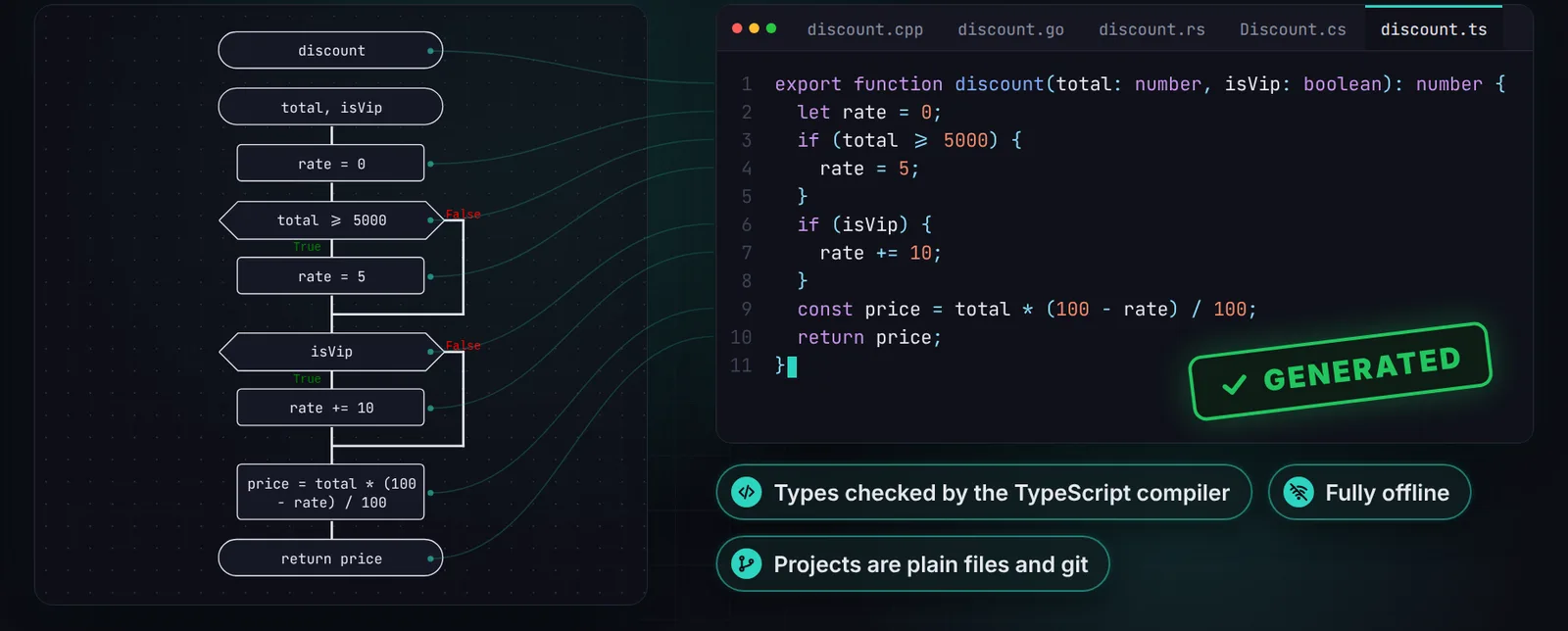Select the discount.ts tab
This screenshot has width=1568, height=631.
point(1434,29)
